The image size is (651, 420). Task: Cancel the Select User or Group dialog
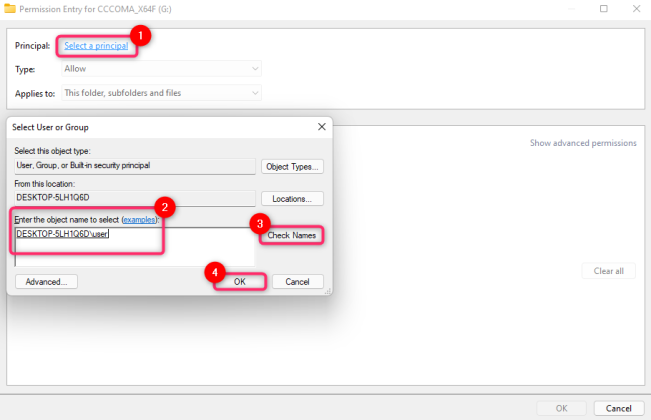pyautogui.click(x=298, y=282)
